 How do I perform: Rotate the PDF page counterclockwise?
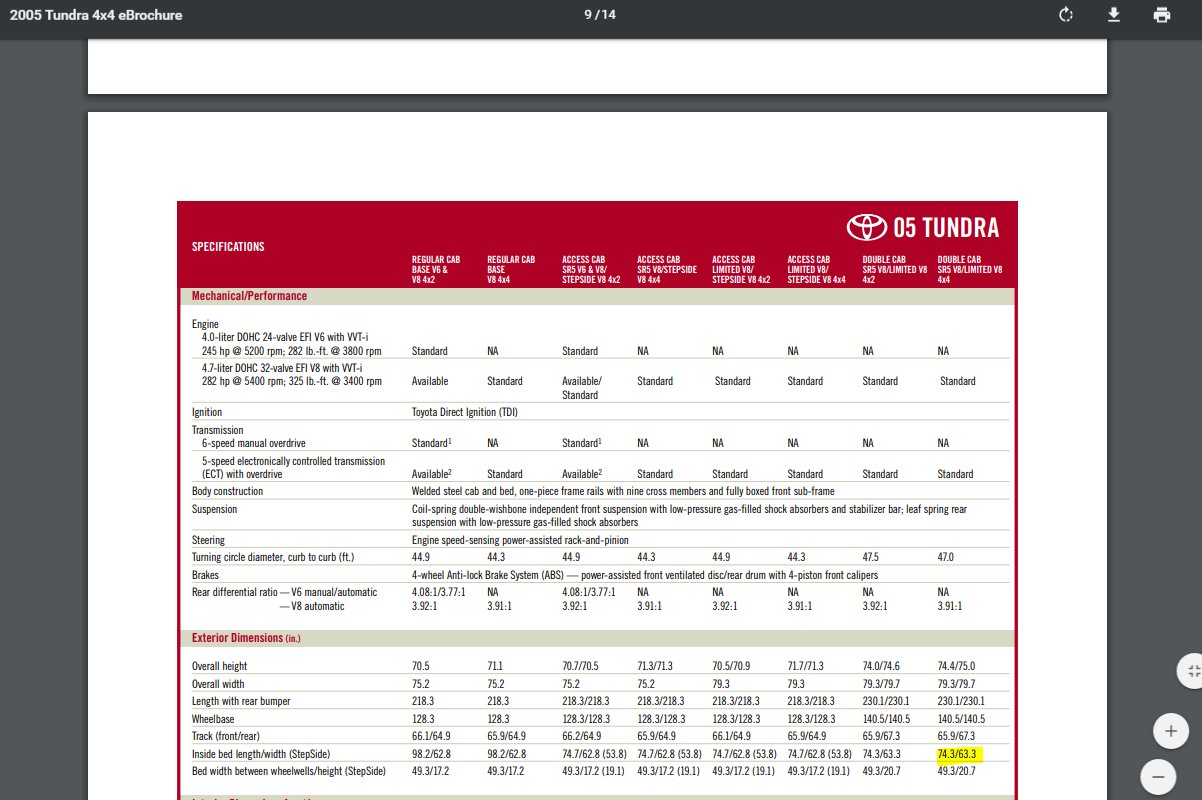pos(1066,15)
